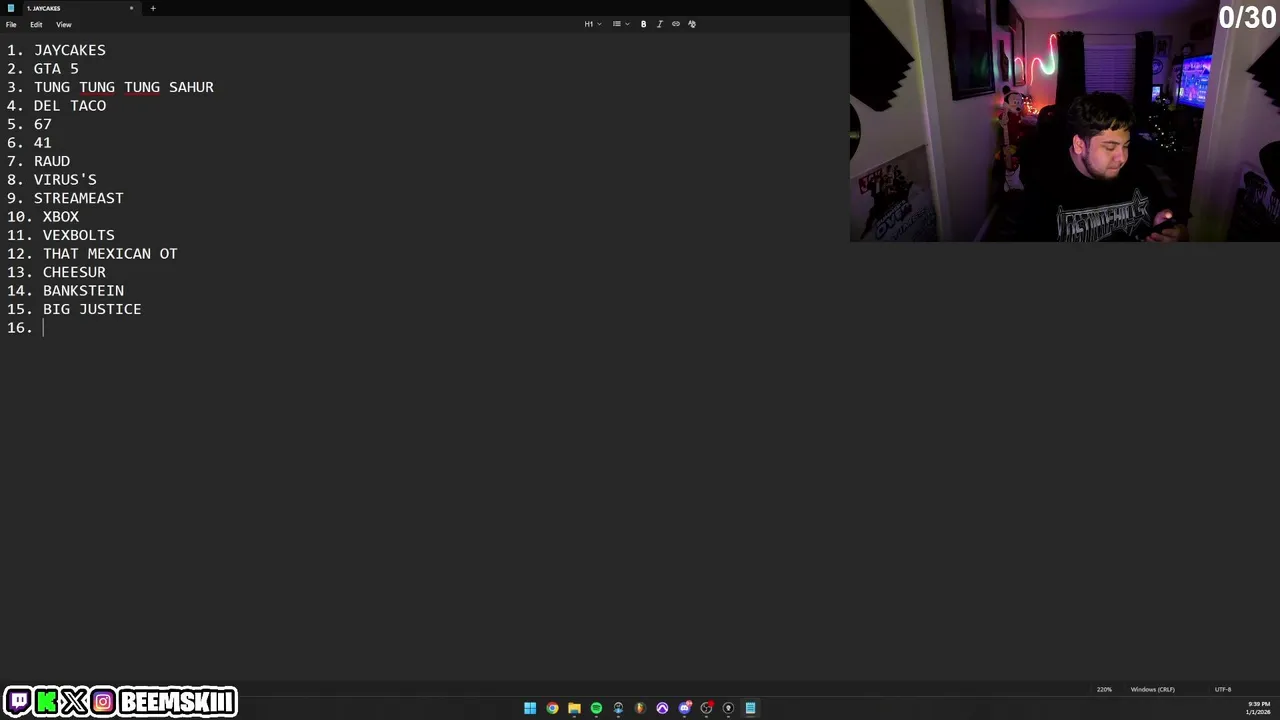Click the 220% zoom level in status bar
Image resolution: width=1280 pixels, height=720 pixels.
tap(1104, 689)
